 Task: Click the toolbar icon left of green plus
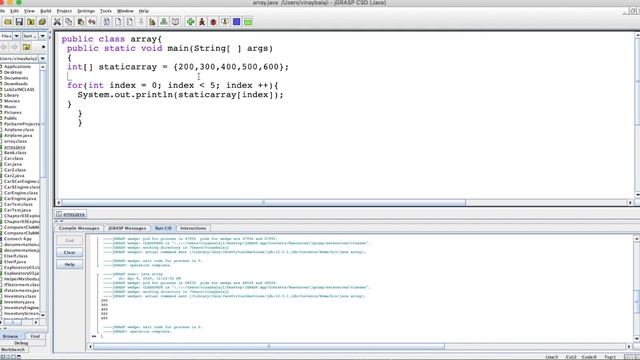coord(175,22)
